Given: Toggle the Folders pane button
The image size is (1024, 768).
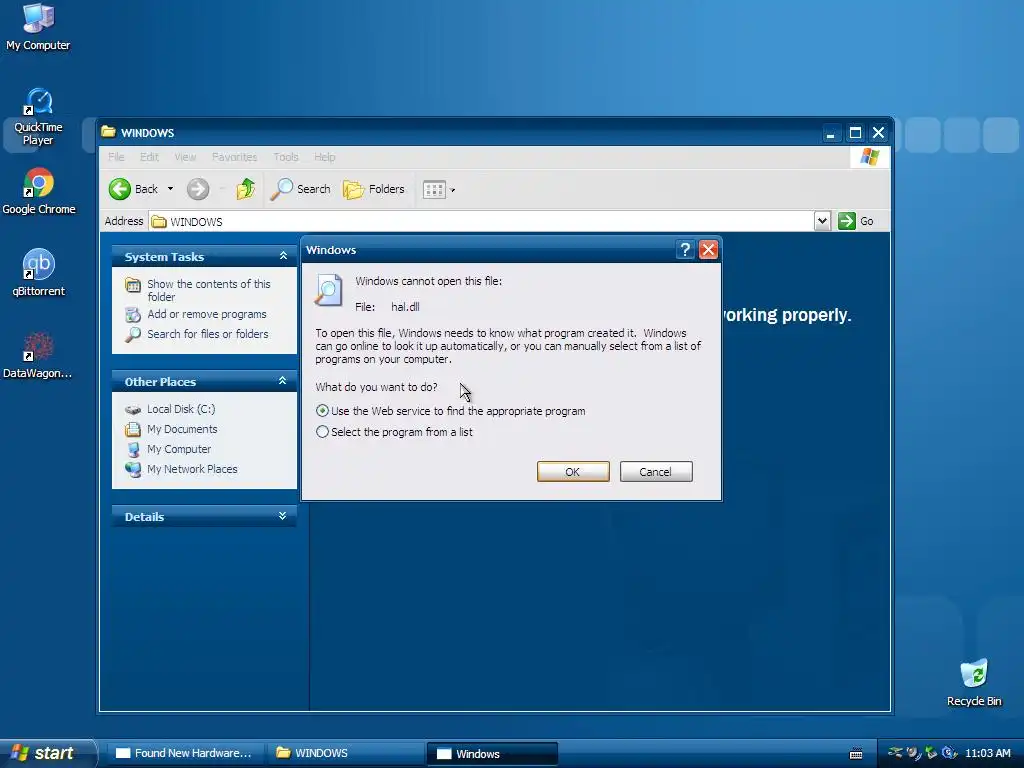Looking at the screenshot, I should [x=374, y=189].
